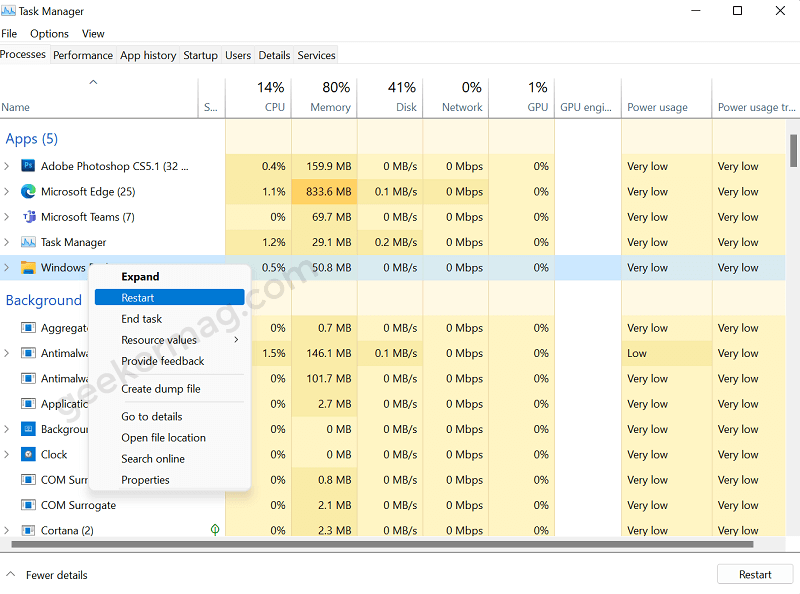Viewport: 800px width, 594px height.
Task: Click the Background Task Host icon
Action: click(x=28, y=429)
